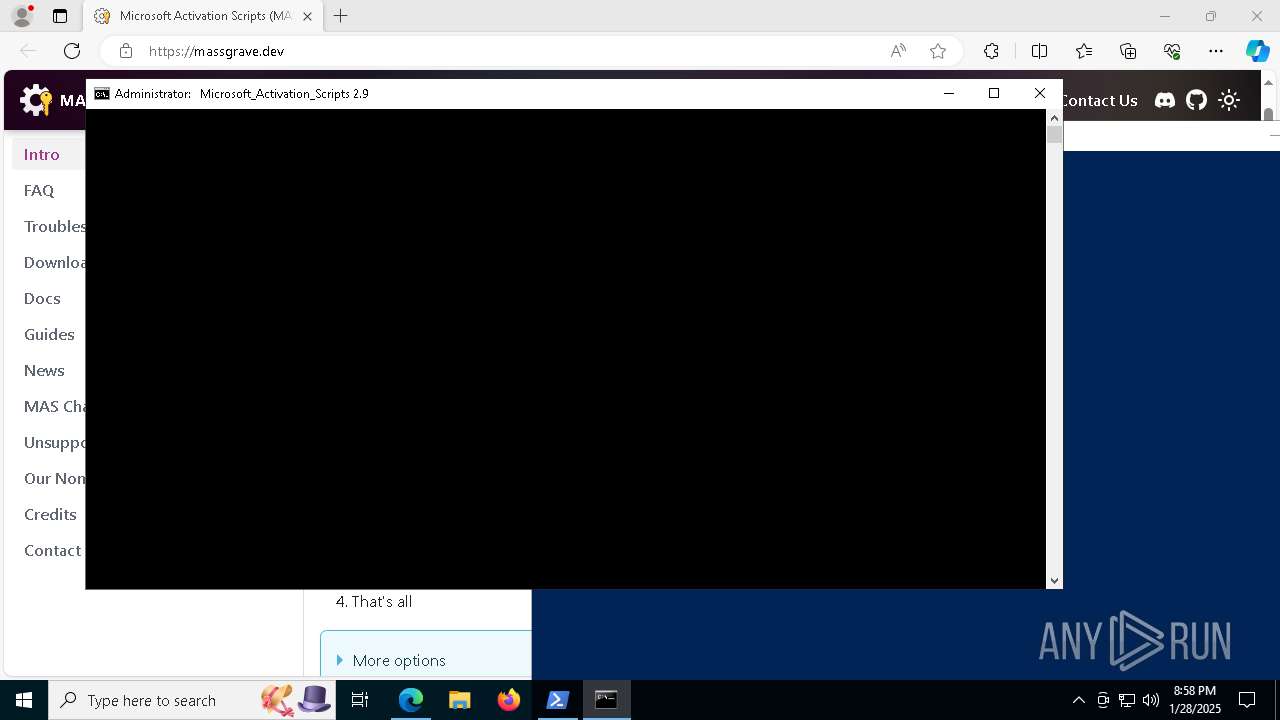The height and width of the screenshot is (720, 1280).
Task: Open volume control tray icon
Action: pyautogui.click(x=1150, y=700)
